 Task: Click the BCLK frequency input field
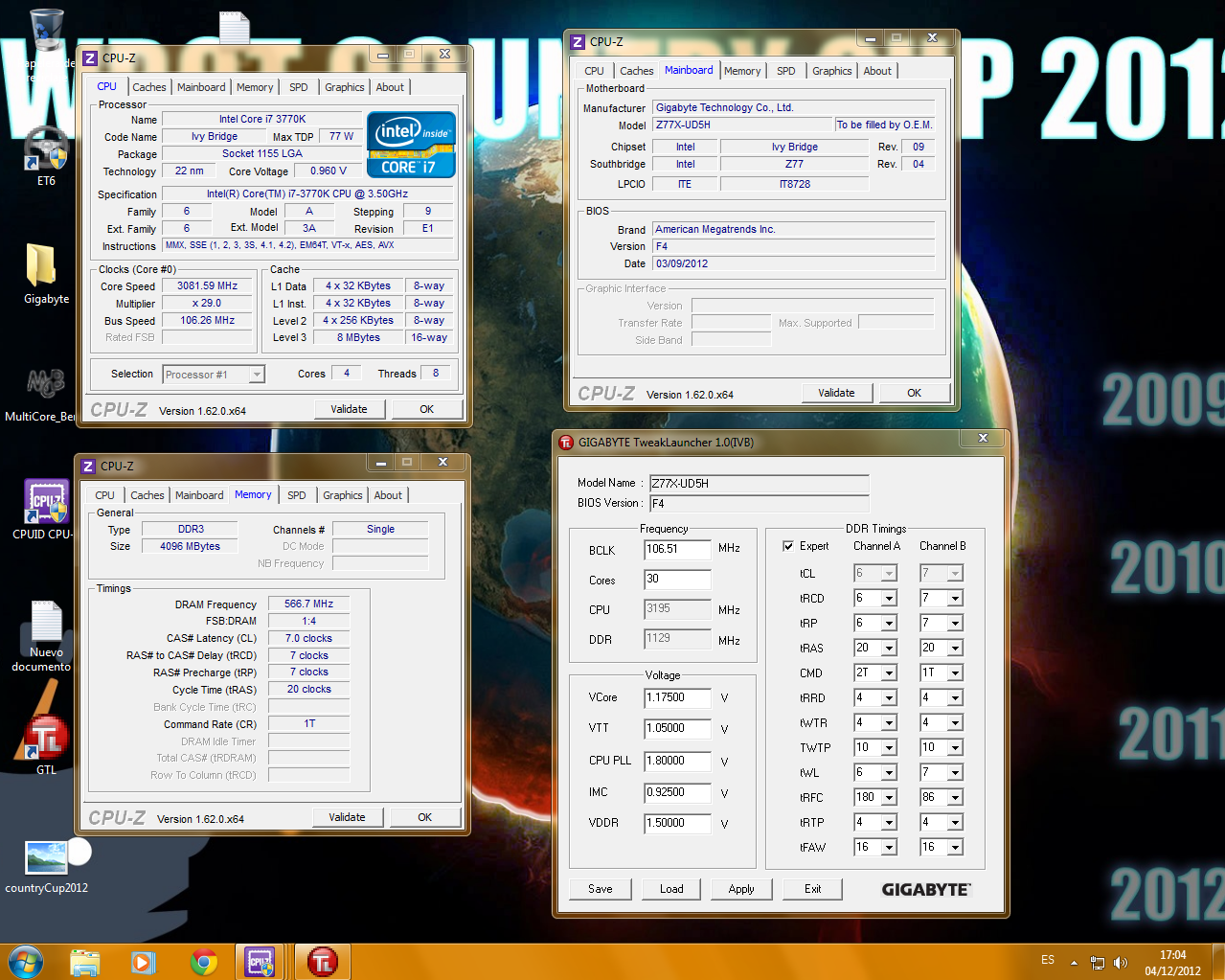pyautogui.click(x=678, y=549)
